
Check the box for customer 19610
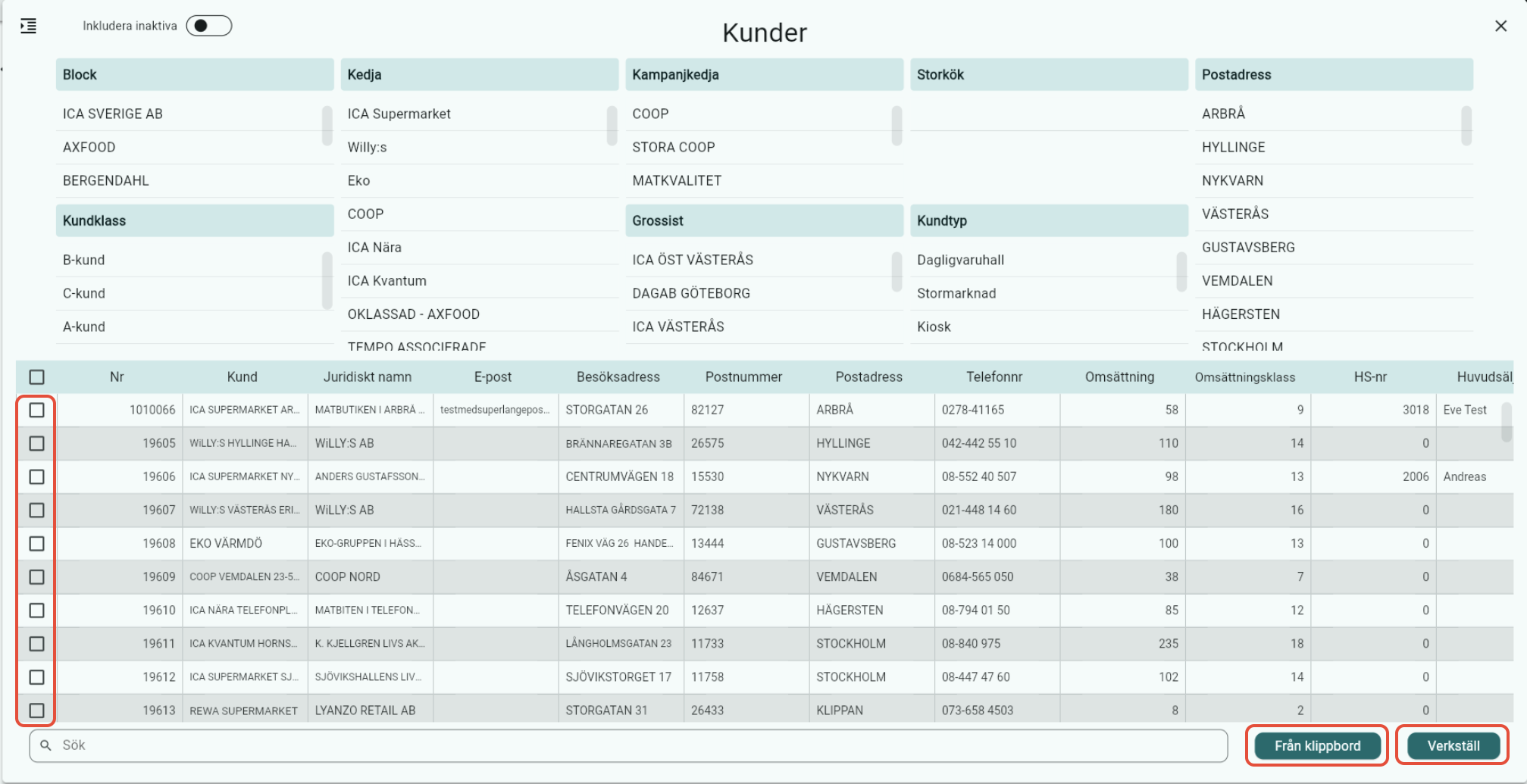36,610
